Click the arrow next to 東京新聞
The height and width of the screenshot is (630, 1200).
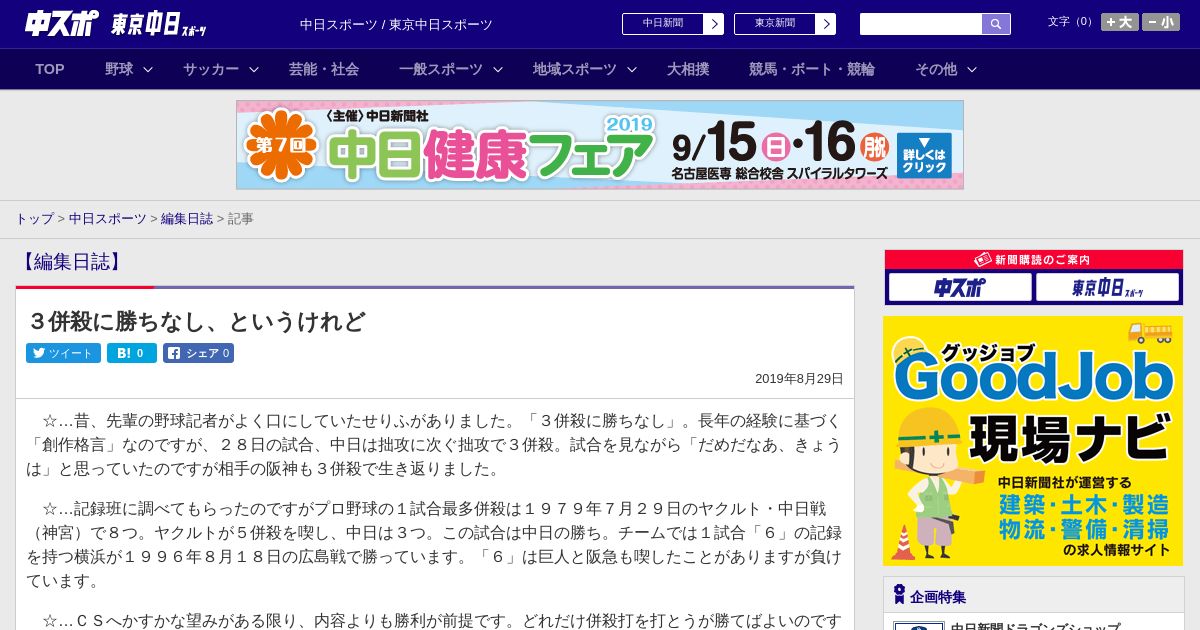click(826, 24)
